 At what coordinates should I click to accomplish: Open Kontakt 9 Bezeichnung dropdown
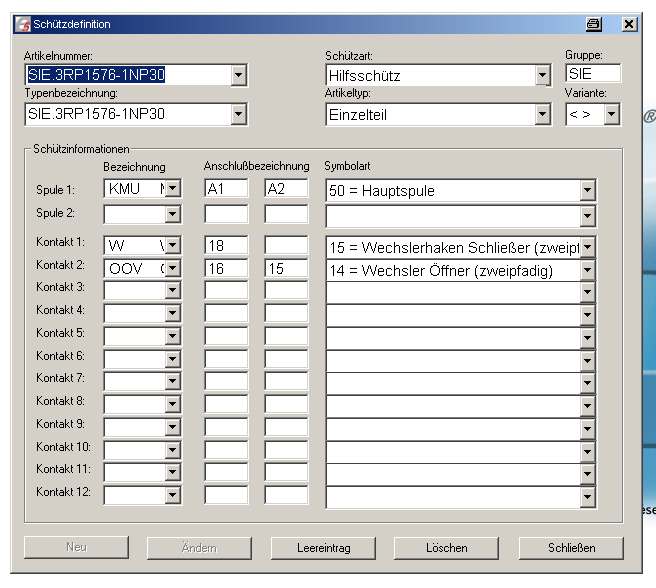pyautogui.click(x=173, y=427)
